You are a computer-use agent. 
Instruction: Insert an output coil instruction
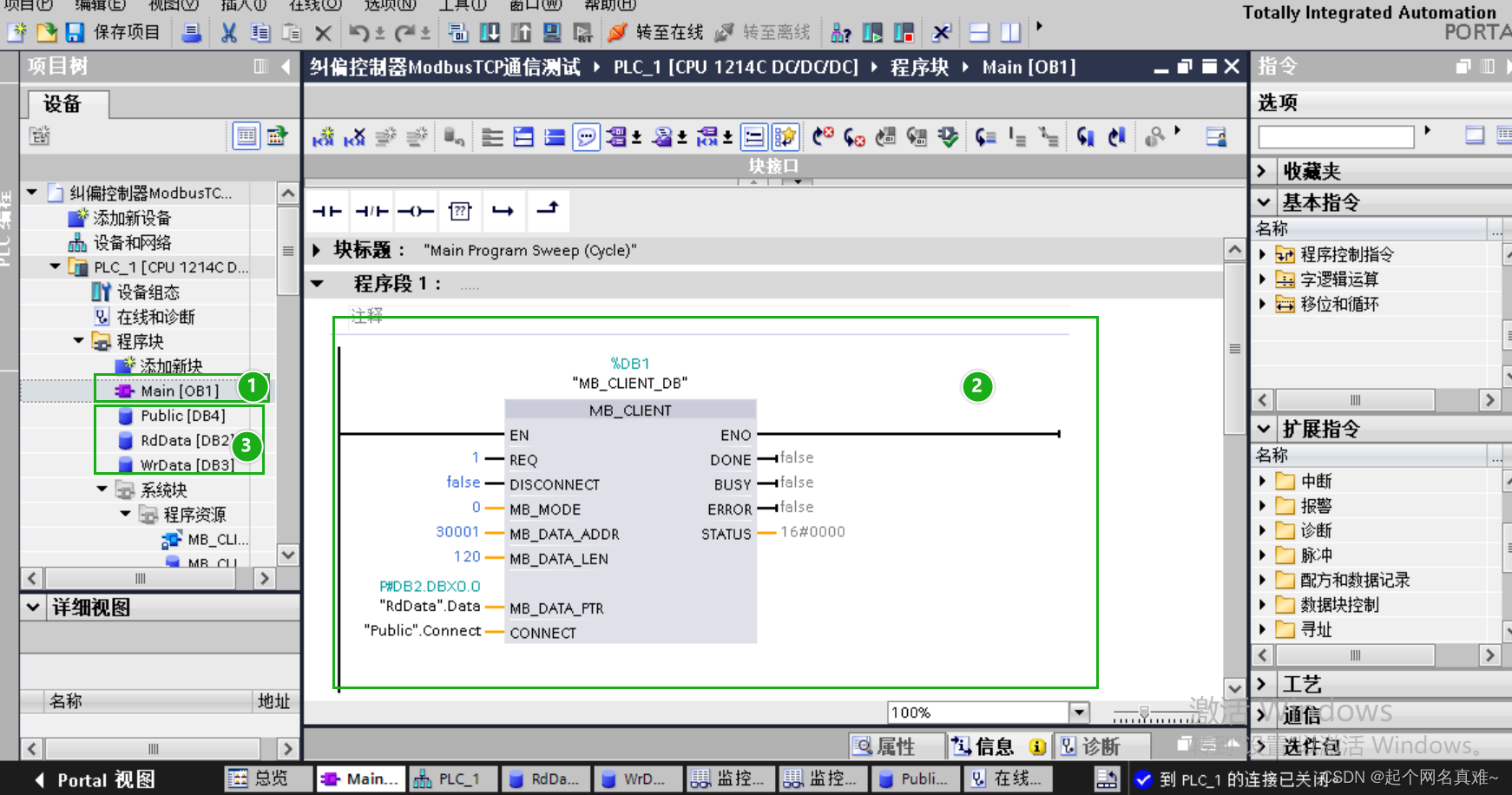(416, 211)
